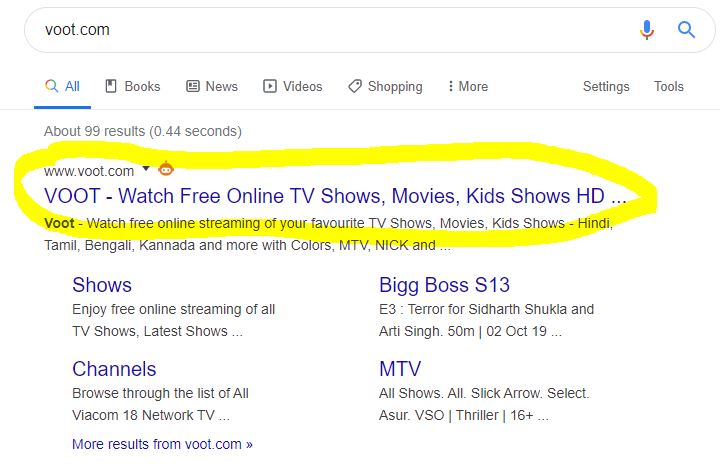720x472 pixels.
Task: Click the About 99 results count text
Action: 143,131
